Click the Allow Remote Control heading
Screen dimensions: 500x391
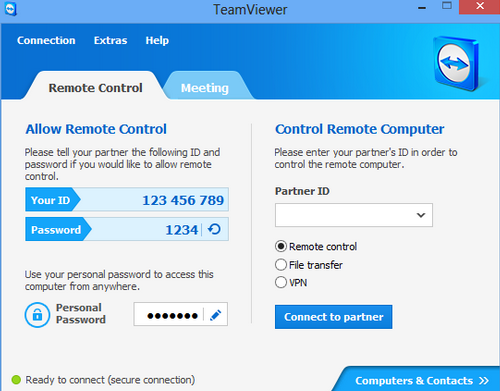click(x=96, y=129)
